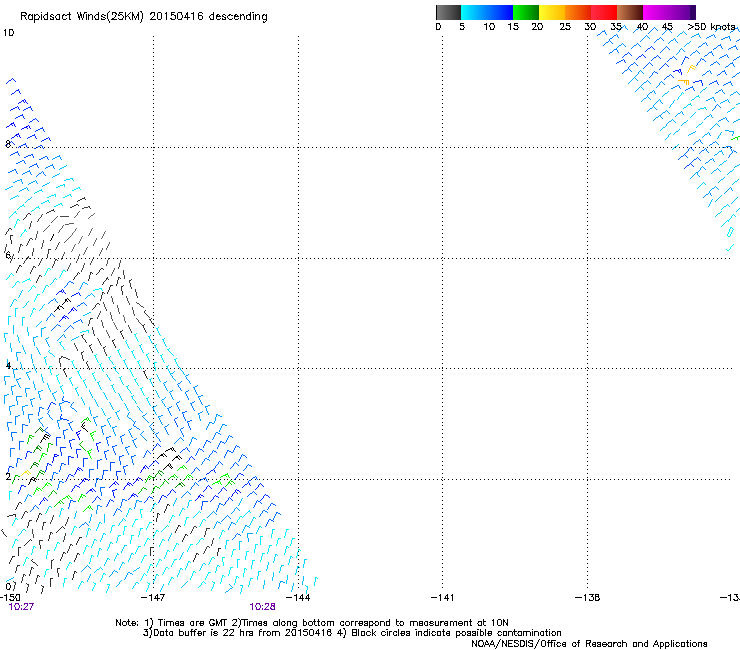The image size is (740, 650).
Task: Click the gray 0-5 knots color swatch
Action: tap(449, 12)
